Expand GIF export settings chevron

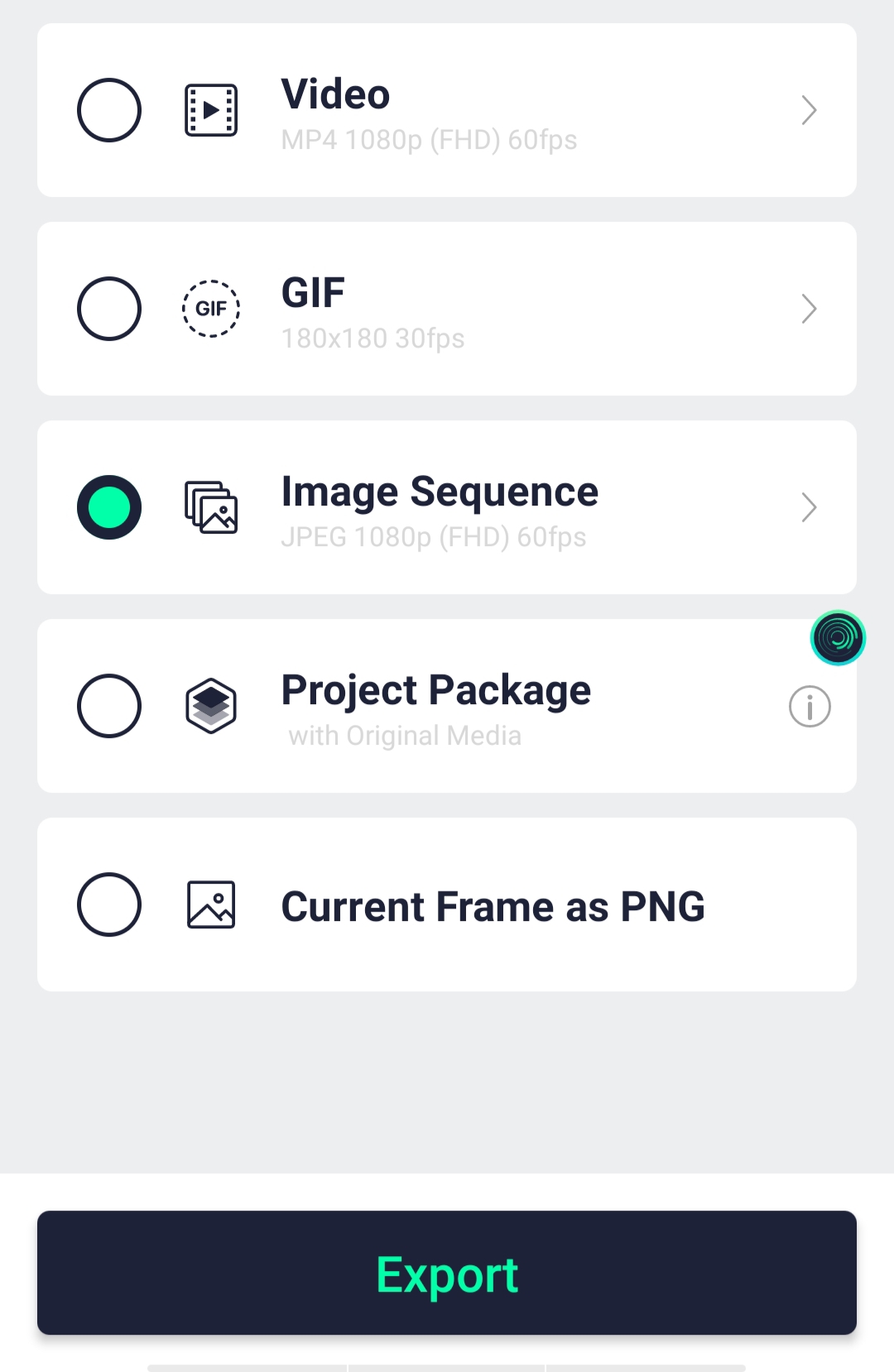809,309
